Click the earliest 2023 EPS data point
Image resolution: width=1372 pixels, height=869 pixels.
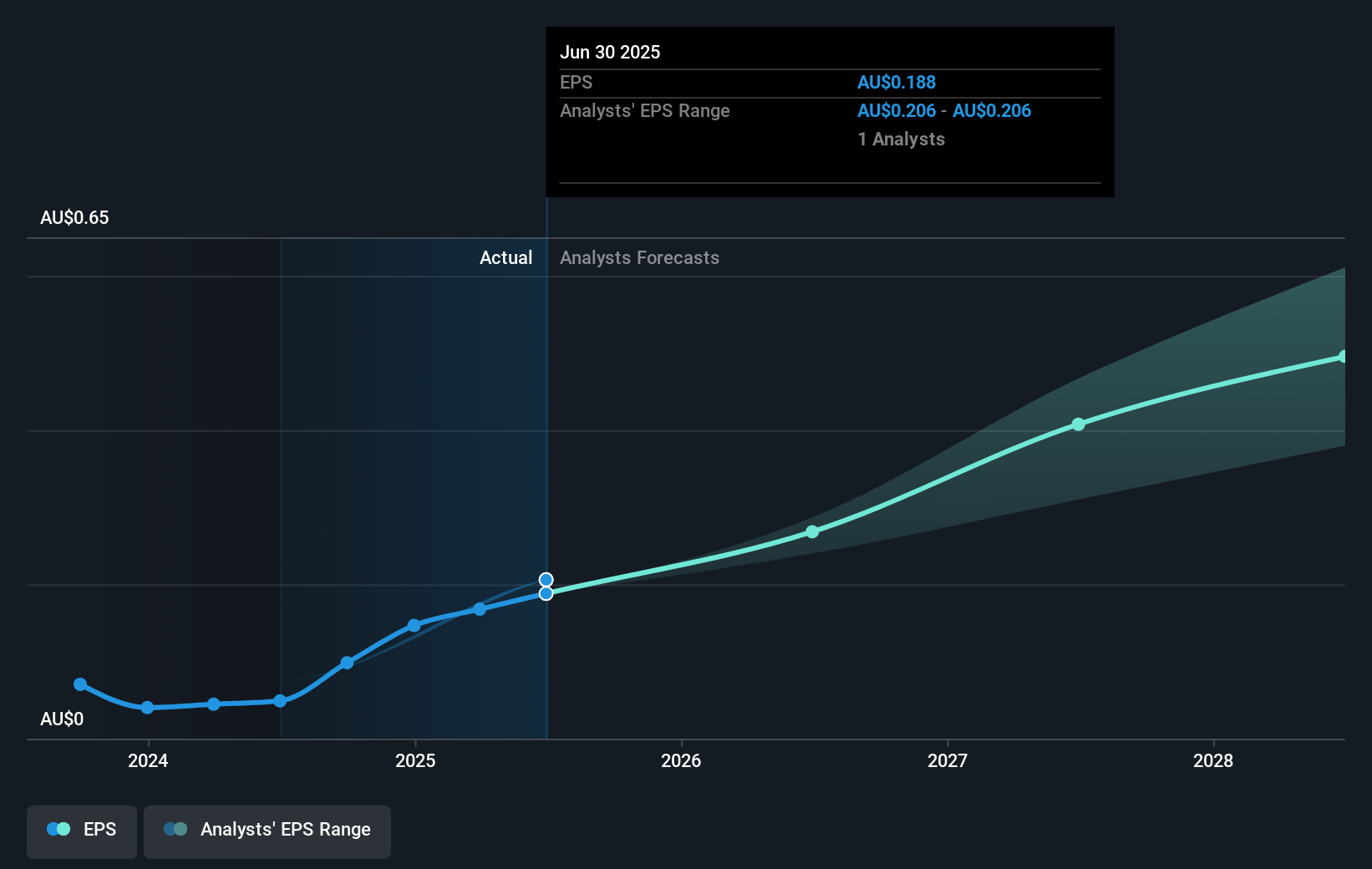(x=80, y=684)
